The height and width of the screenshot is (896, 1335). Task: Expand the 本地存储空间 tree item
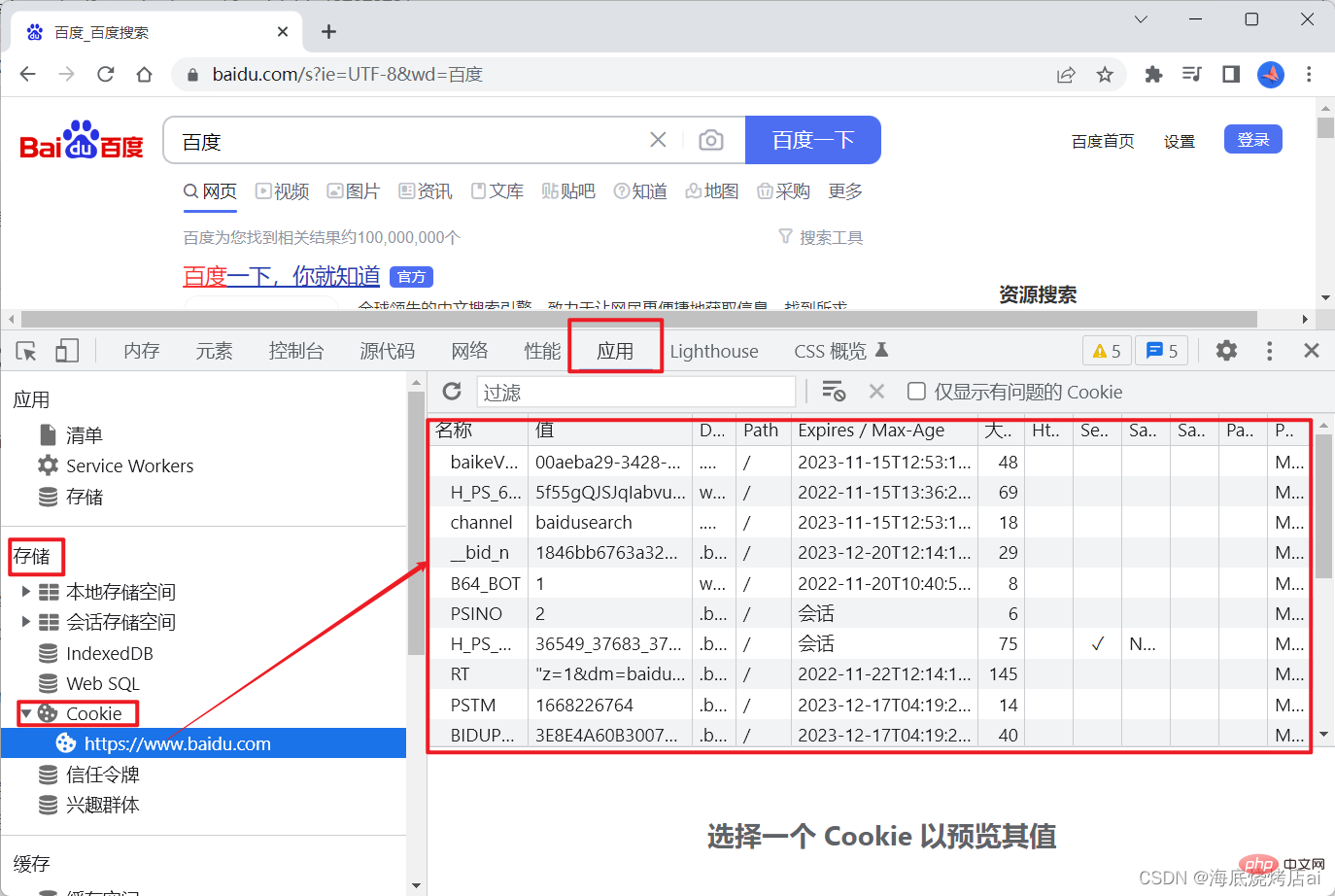pos(28,592)
